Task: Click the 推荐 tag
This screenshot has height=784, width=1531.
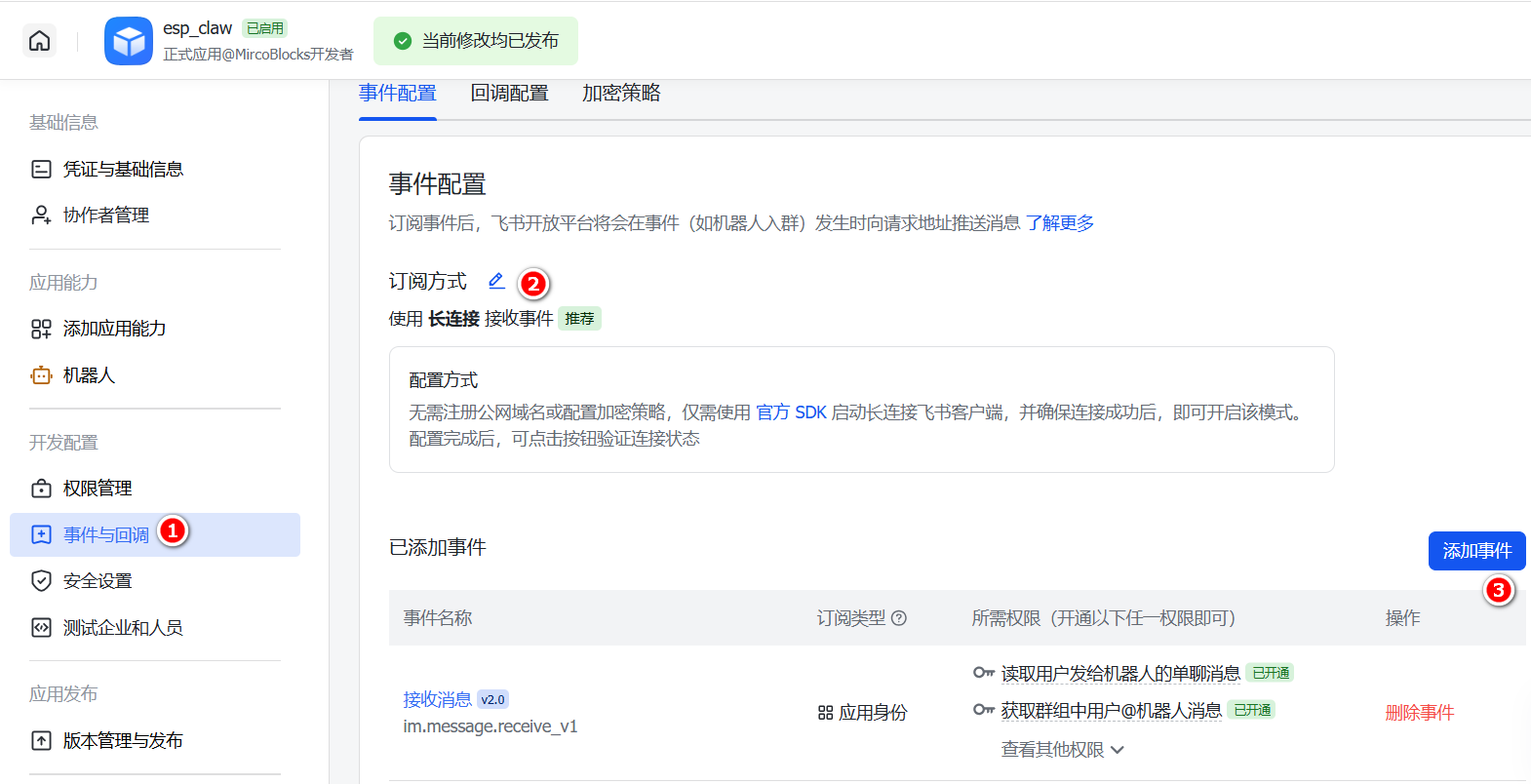Action: (x=579, y=319)
